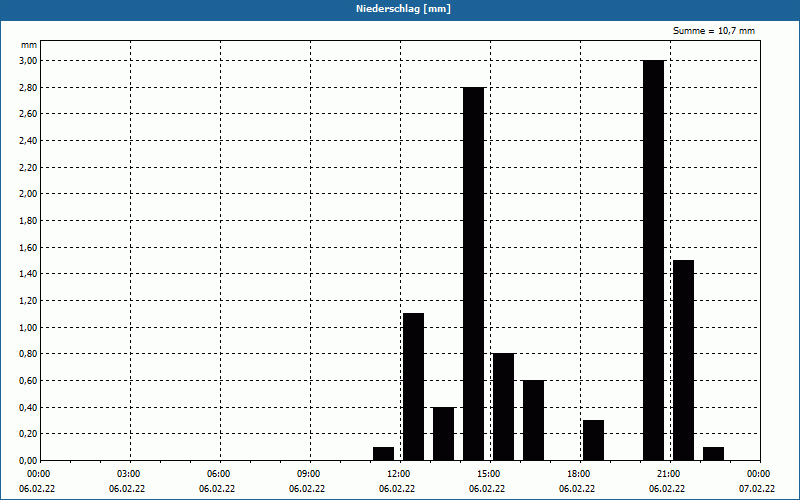Click the 2,40 y-axis label
The width and height of the screenshot is (800, 500).
(28, 140)
